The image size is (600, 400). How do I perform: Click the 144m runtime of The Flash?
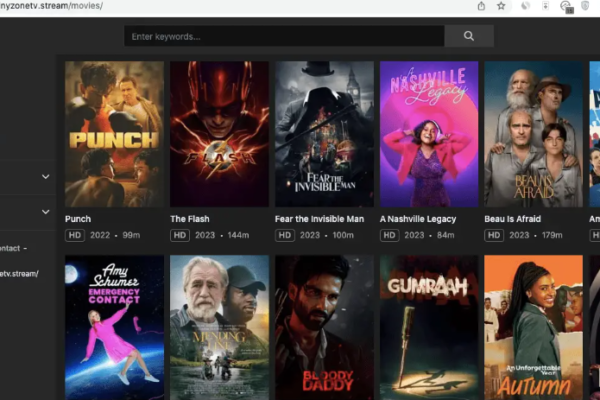[x=238, y=235]
